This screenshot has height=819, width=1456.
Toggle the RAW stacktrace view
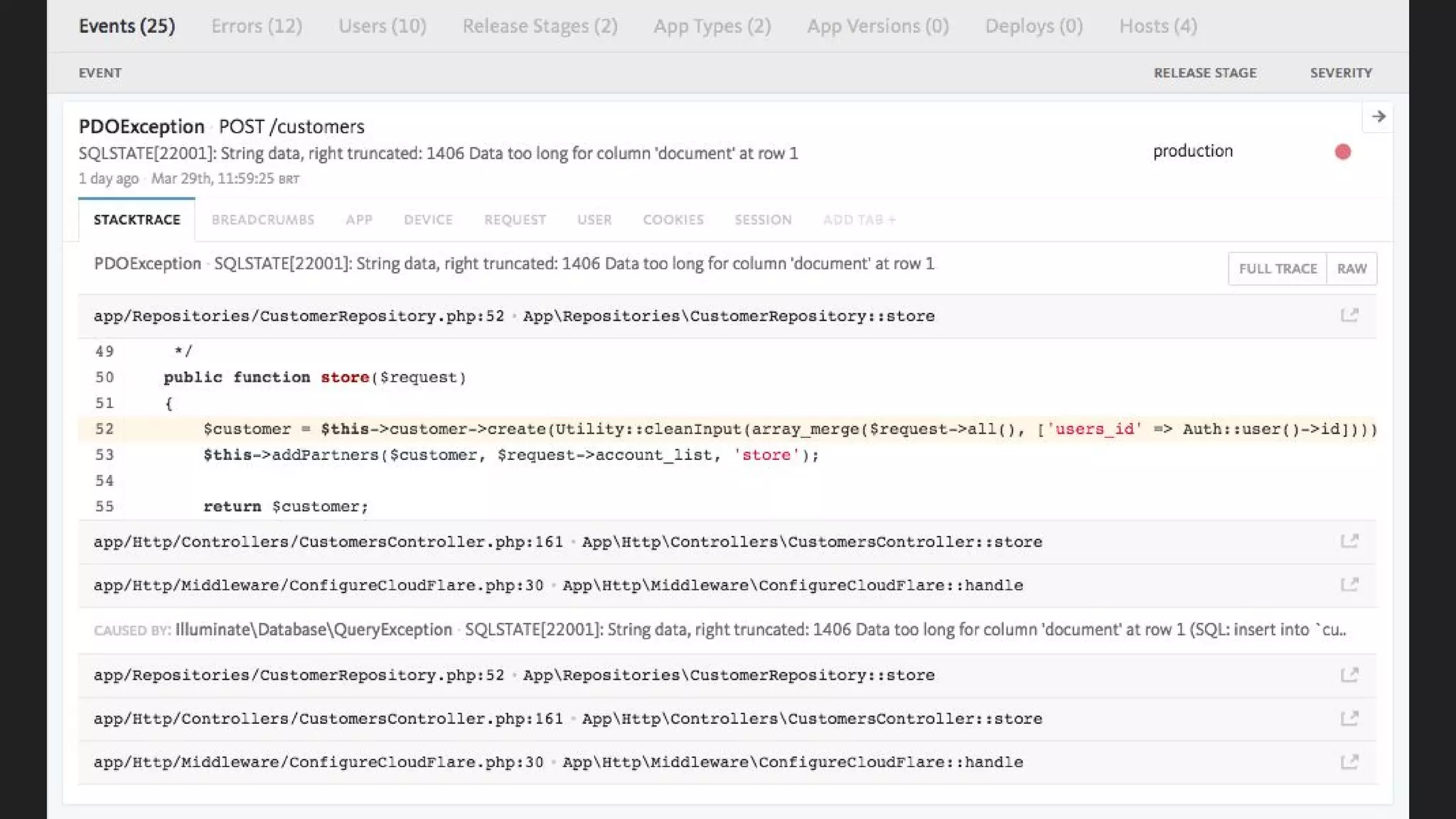1351,269
